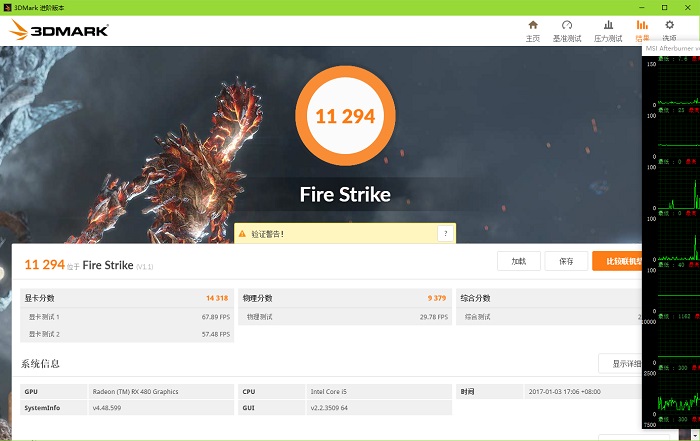Click the 保存 (Save) button
Image resolution: width=700 pixels, height=441 pixels.
[566, 261]
